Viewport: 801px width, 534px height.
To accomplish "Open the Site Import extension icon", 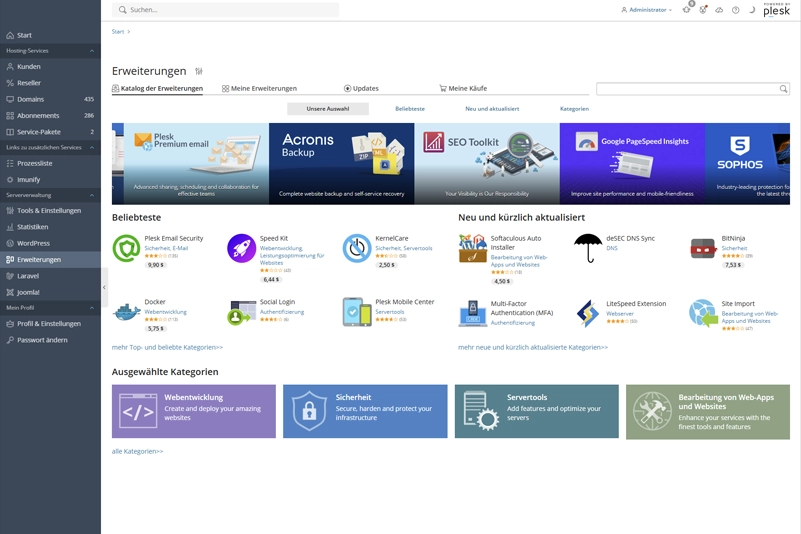I will click(703, 313).
